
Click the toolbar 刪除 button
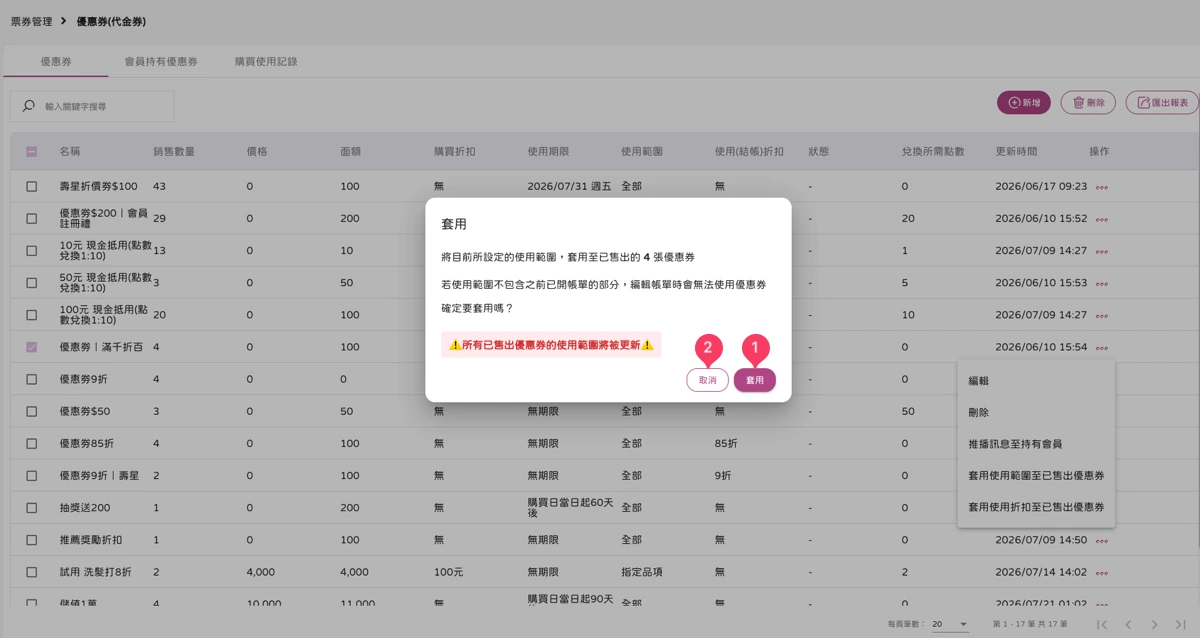(1088, 103)
